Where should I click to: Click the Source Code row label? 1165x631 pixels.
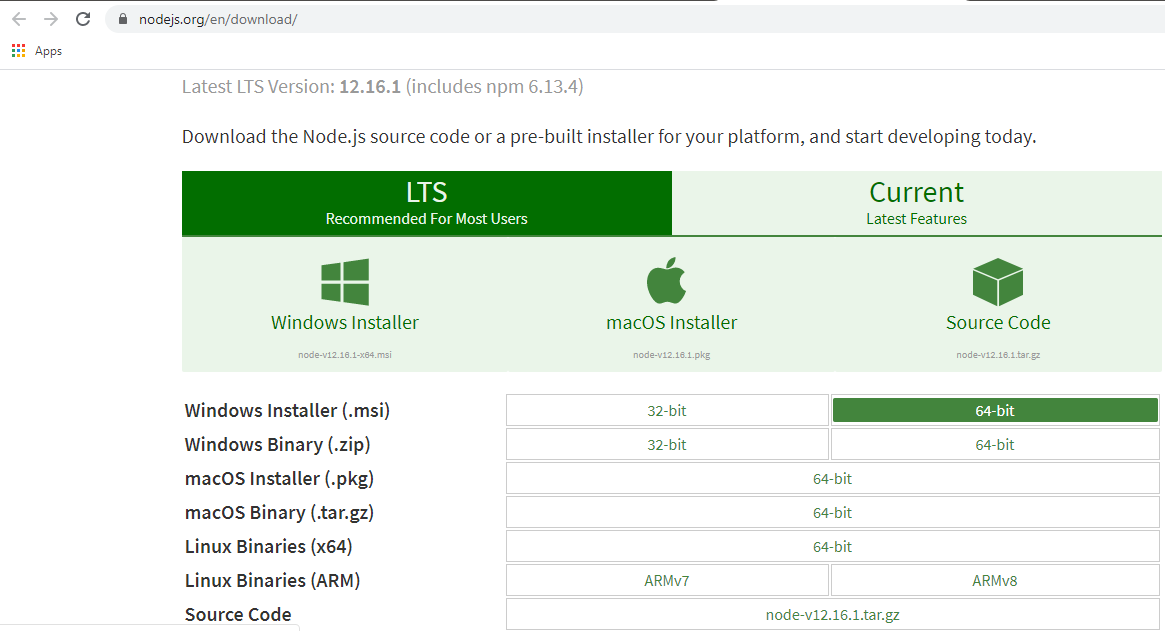[x=238, y=615]
